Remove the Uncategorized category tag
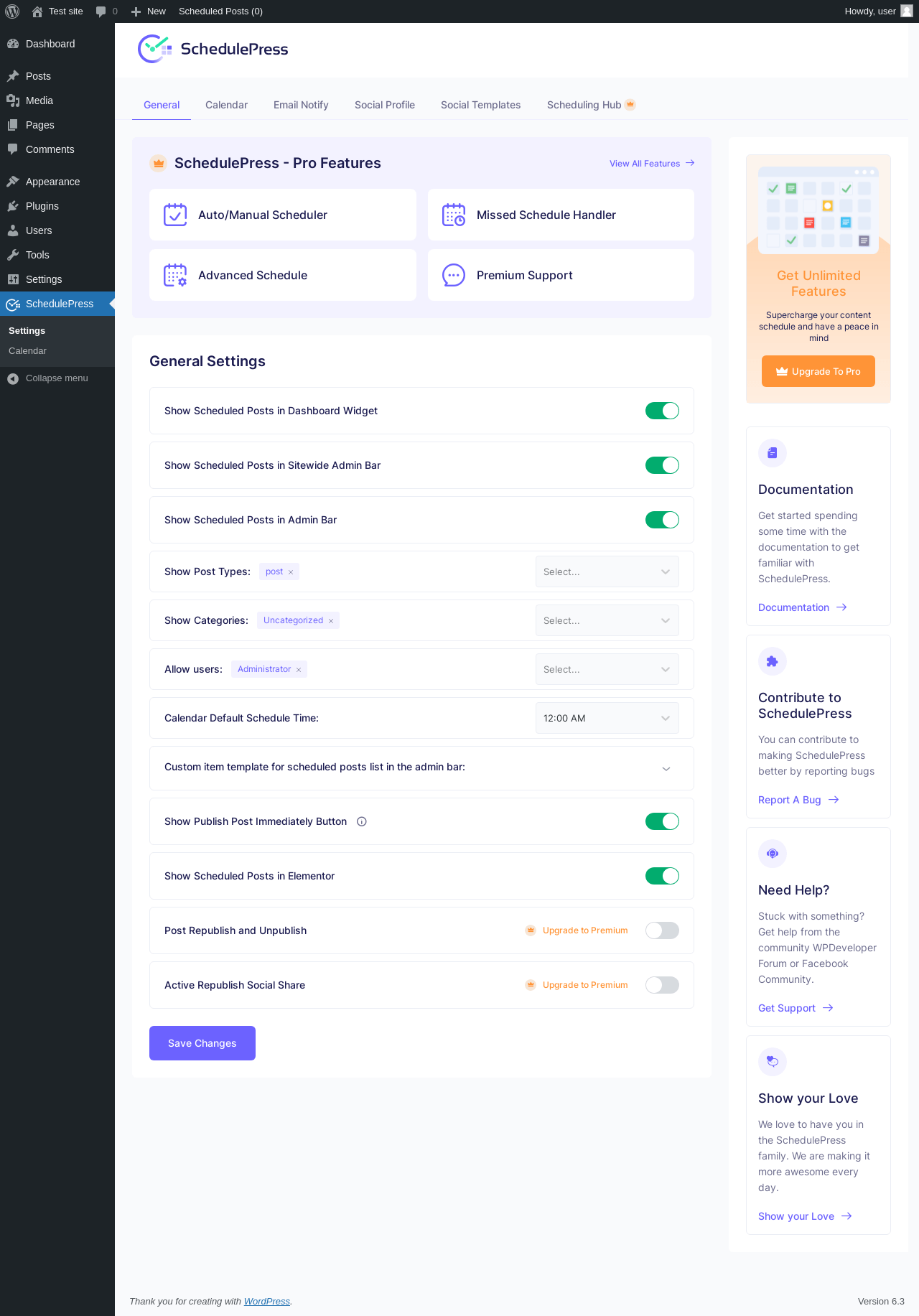The image size is (919, 1316). coord(331,621)
